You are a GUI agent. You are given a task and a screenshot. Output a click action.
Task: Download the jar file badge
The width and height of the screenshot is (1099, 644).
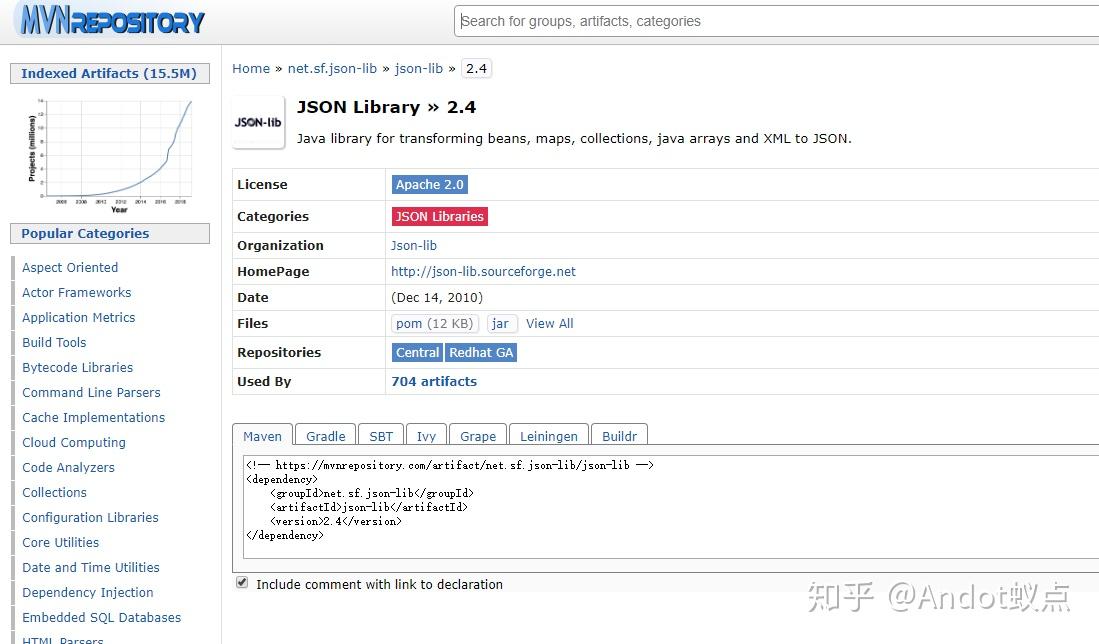501,323
